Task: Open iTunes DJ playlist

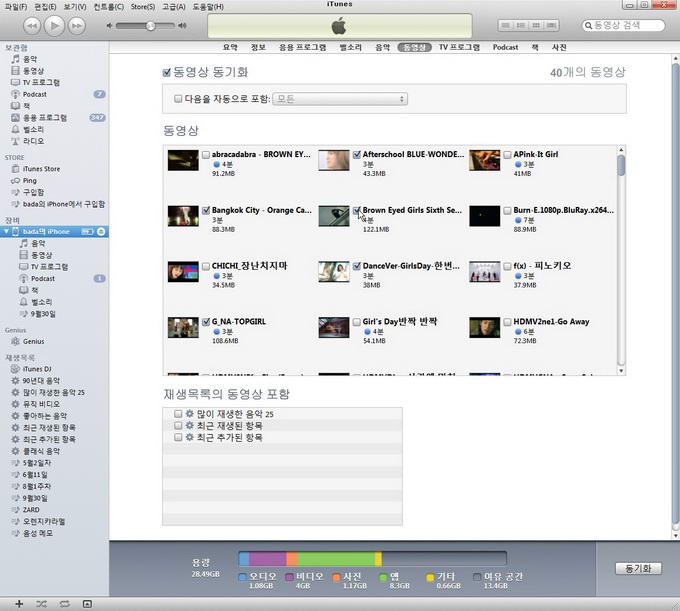Action: pos(36,369)
